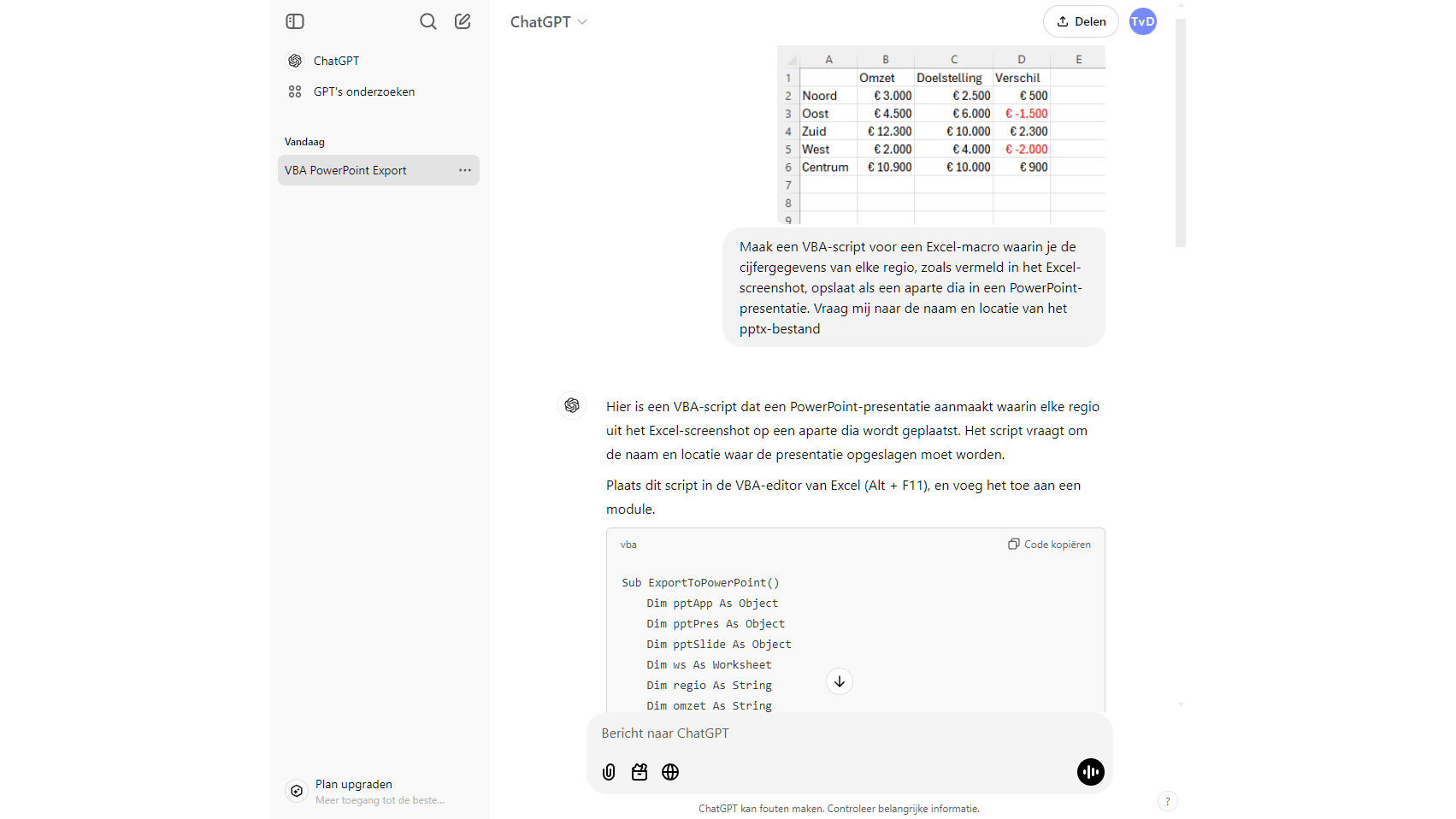1456x819 pixels.
Task: Click the upgrade plan icon
Action: pyautogui.click(x=297, y=791)
